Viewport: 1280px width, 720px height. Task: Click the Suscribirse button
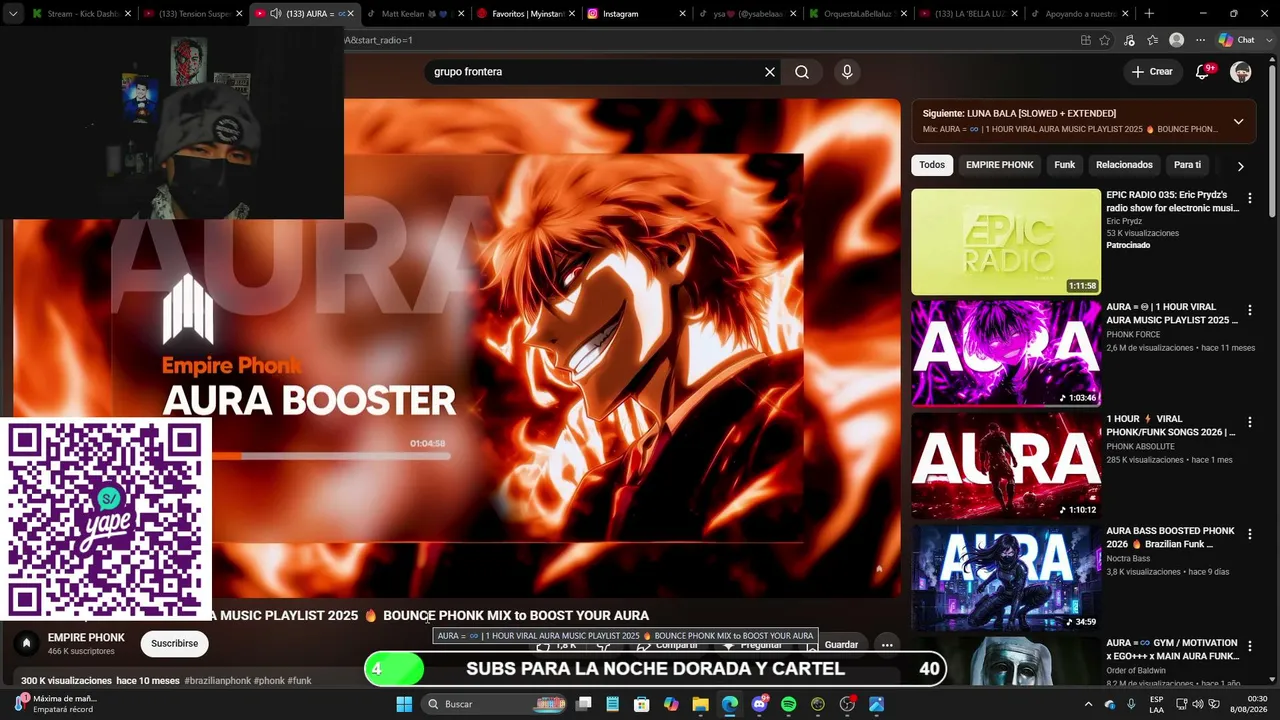[x=175, y=643]
